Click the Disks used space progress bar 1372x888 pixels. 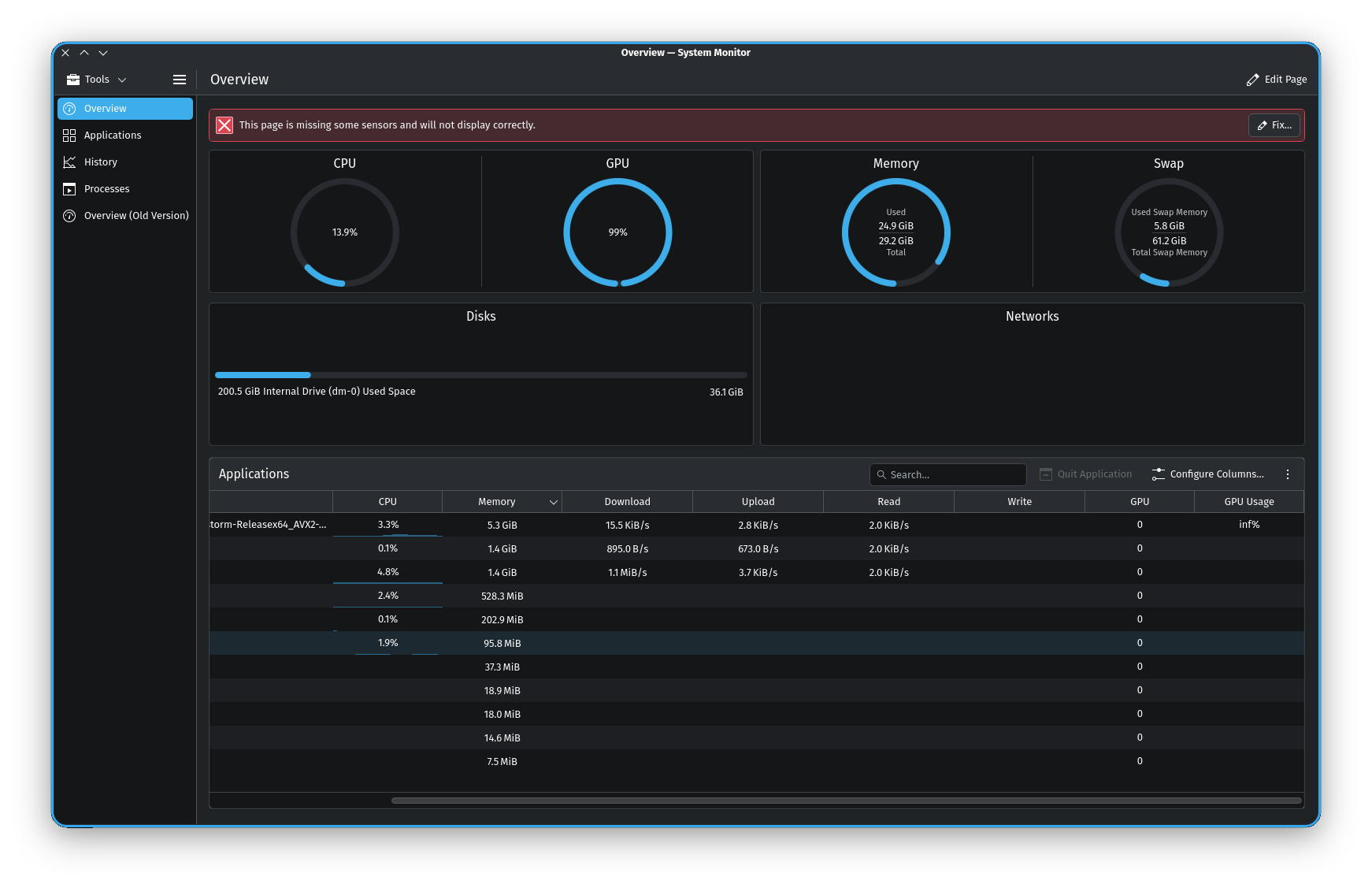[x=480, y=375]
